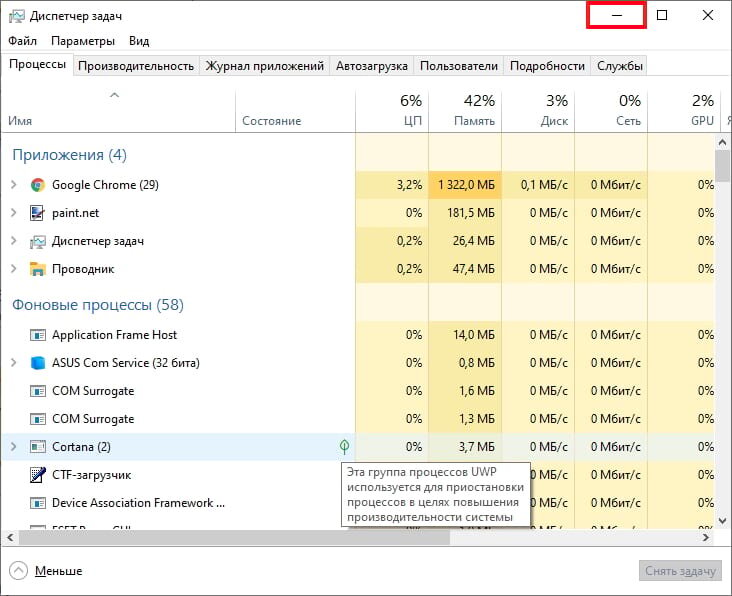Image resolution: width=732 pixels, height=596 pixels.
Task: Maximize the Диспетчер задач window
Action: (x=662, y=15)
